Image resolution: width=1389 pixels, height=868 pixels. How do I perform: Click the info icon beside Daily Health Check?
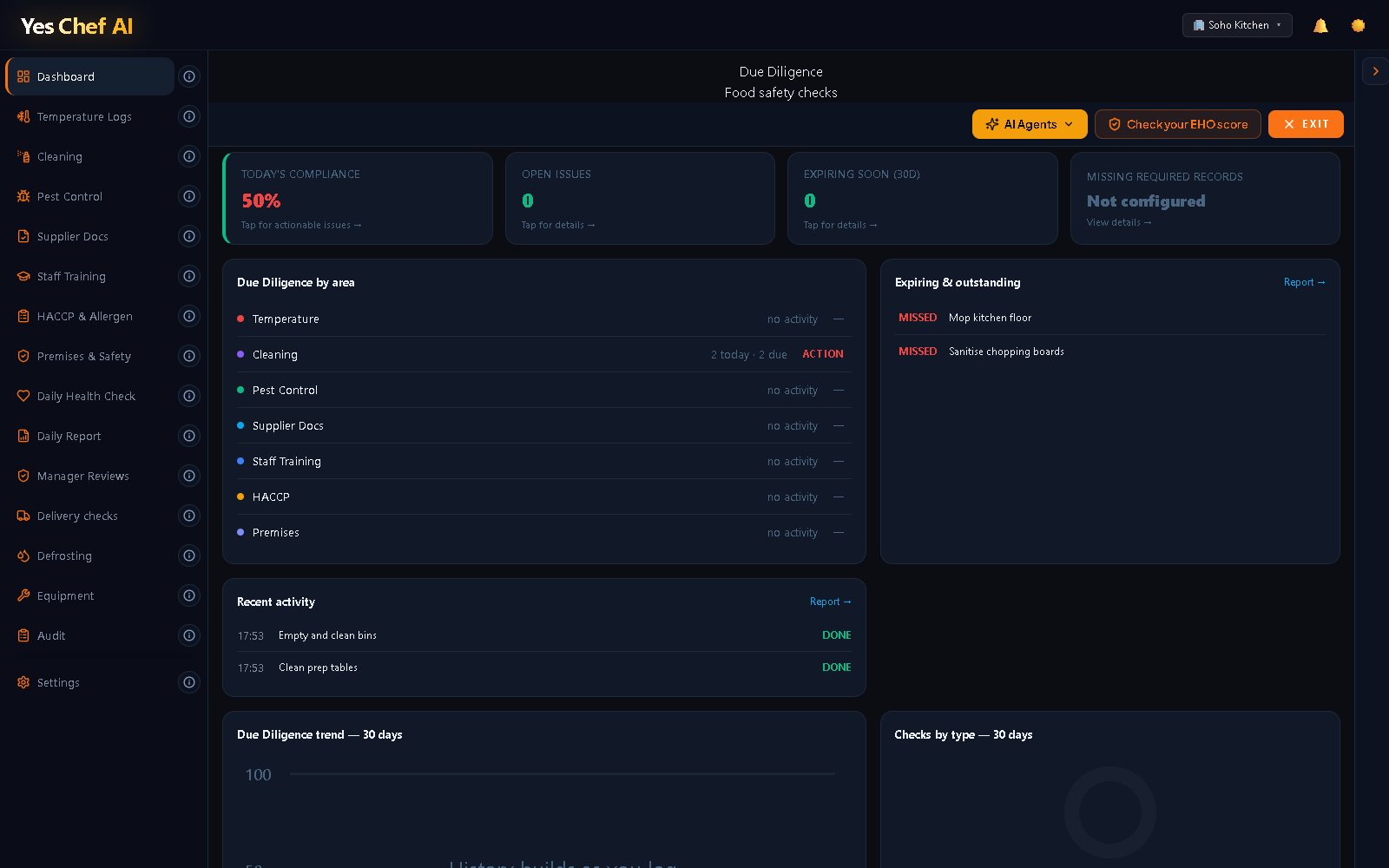pos(189,396)
